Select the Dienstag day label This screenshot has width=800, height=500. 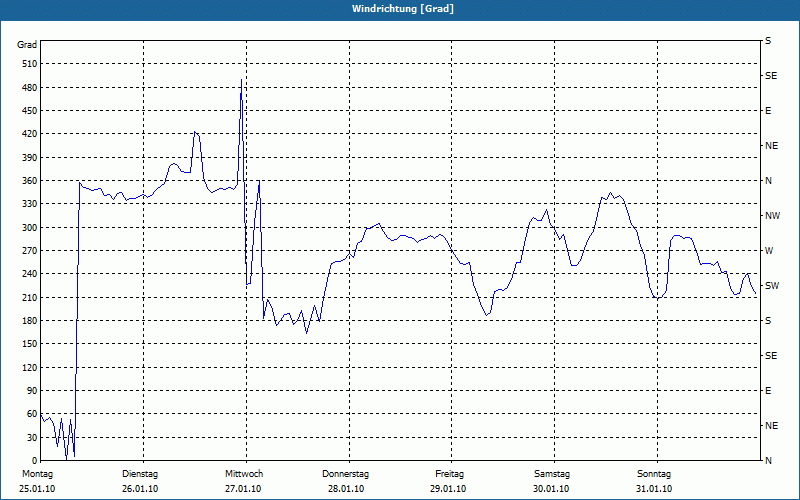[140, 474]
